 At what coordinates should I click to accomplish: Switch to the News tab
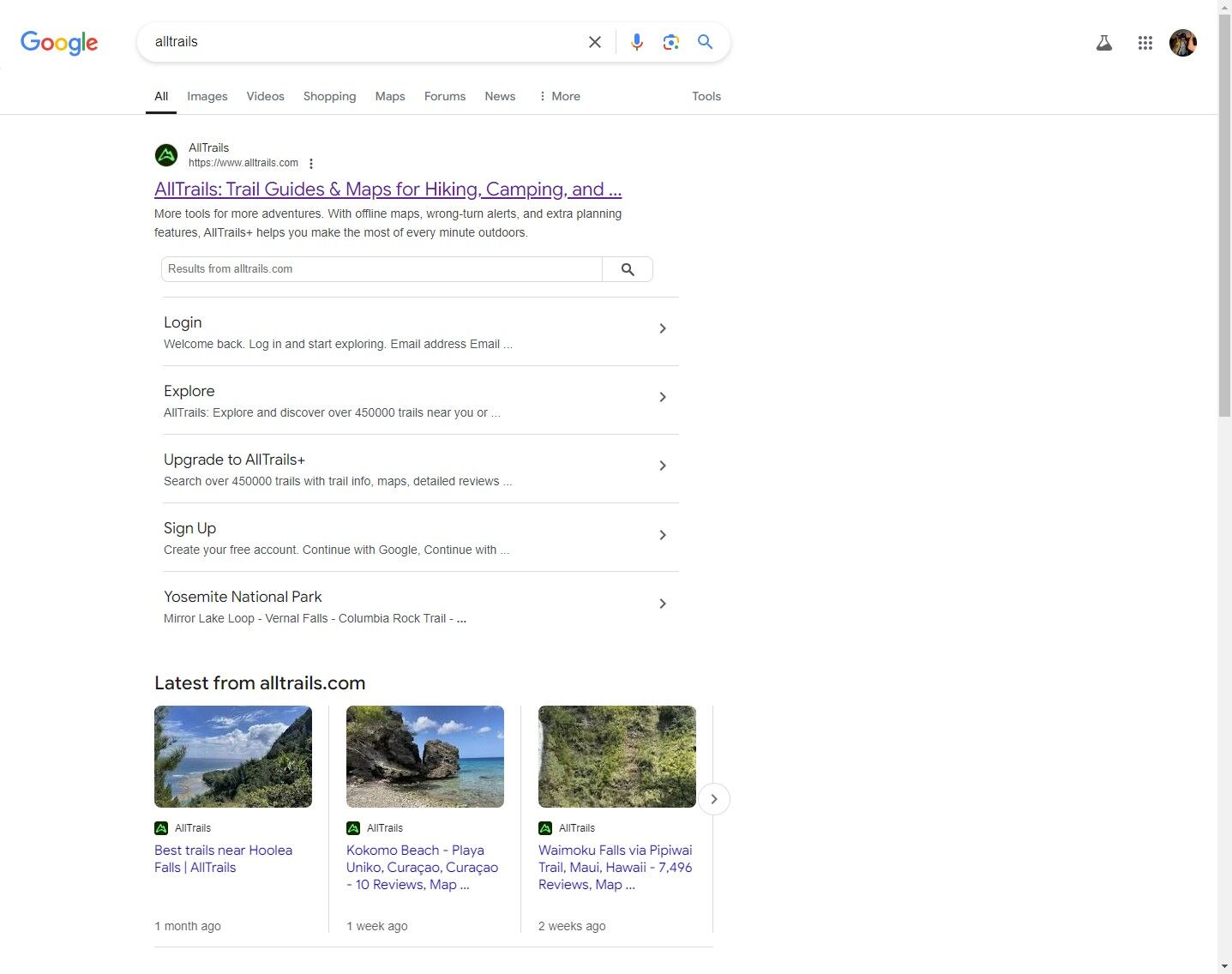pos(500,96)
